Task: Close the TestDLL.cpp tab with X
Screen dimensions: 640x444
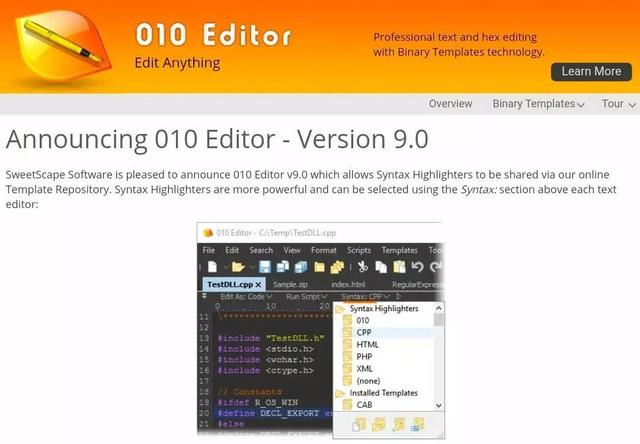Action: 258,284
